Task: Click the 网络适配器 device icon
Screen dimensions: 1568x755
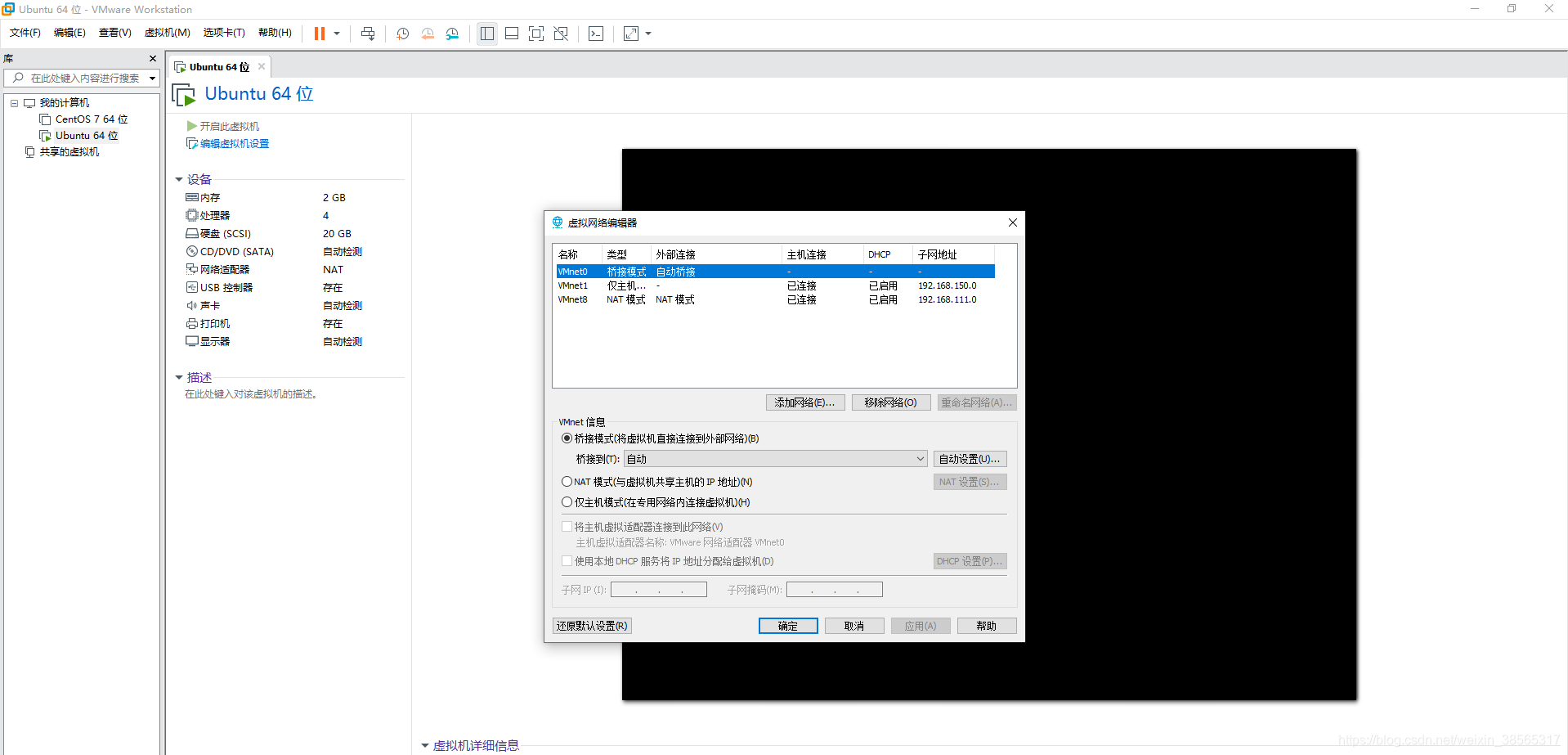Action: point(191,269)
